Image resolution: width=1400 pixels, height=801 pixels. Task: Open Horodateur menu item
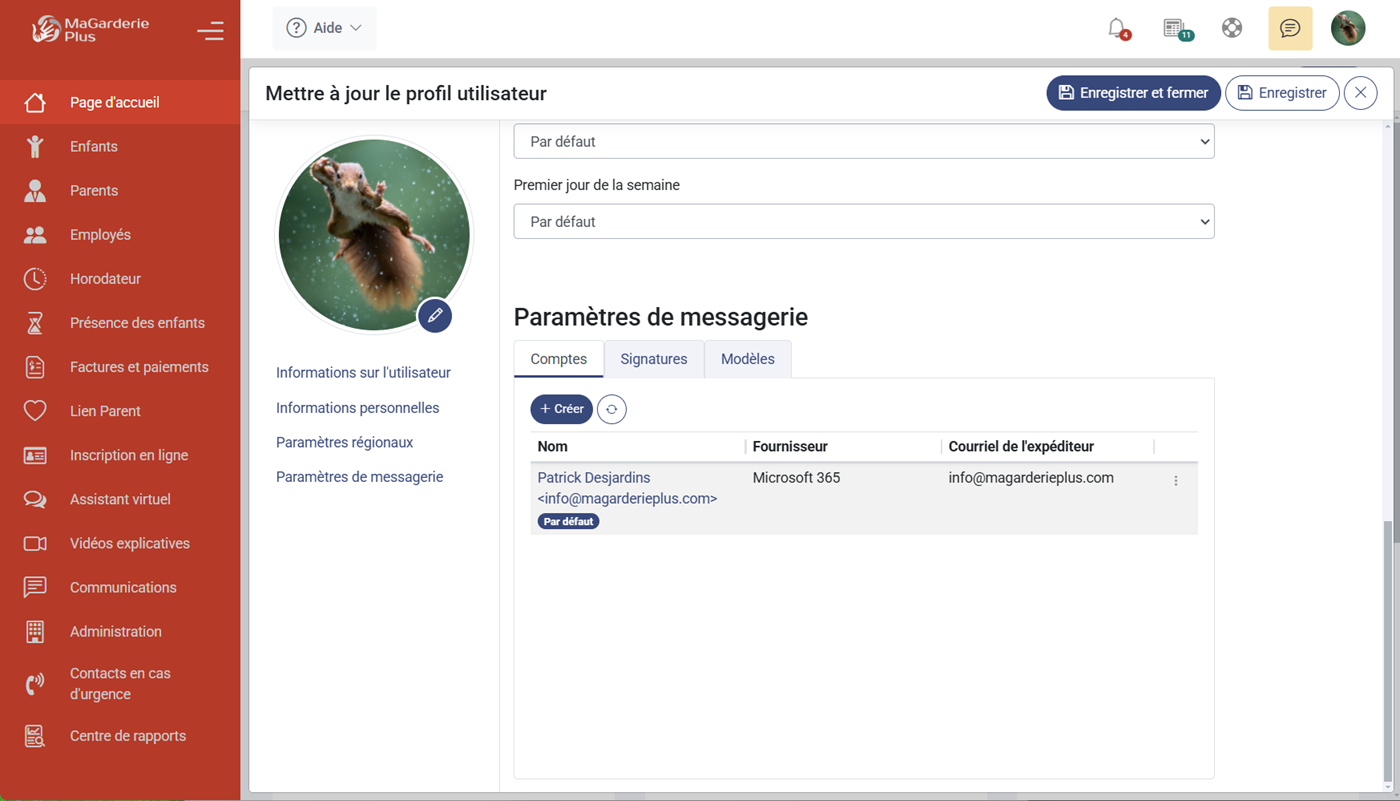pos(105,279)
